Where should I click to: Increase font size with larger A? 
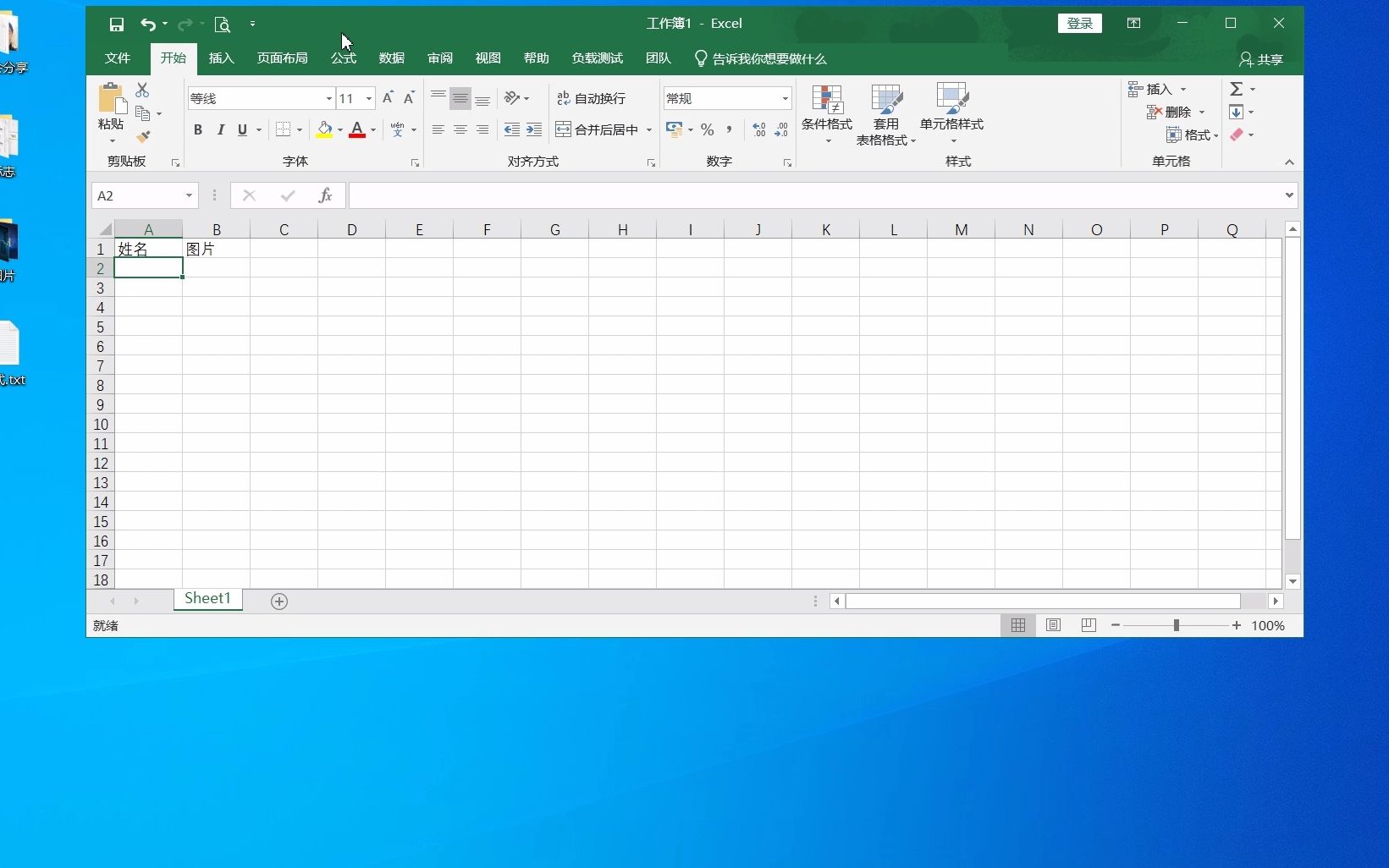(x=388, y=98)
